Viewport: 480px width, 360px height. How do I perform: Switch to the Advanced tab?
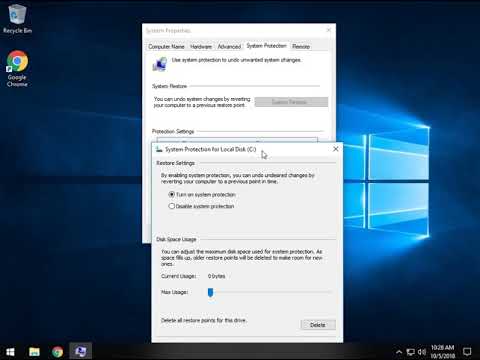[229, 47]
